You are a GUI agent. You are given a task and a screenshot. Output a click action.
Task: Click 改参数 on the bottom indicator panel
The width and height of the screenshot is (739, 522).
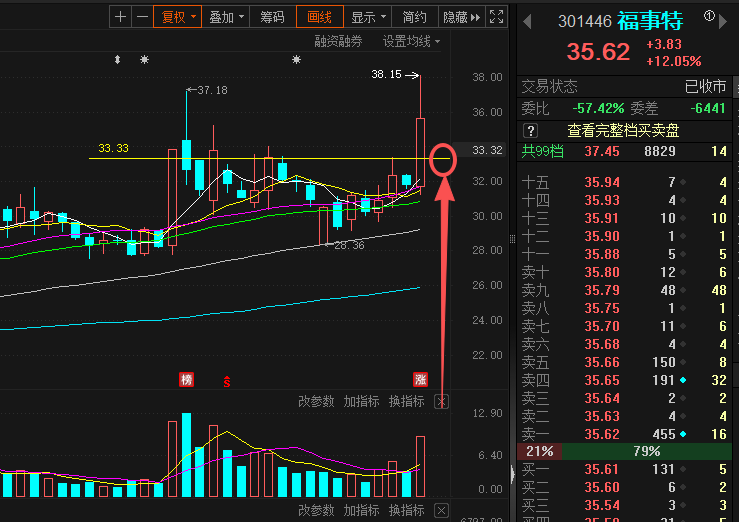316,510
